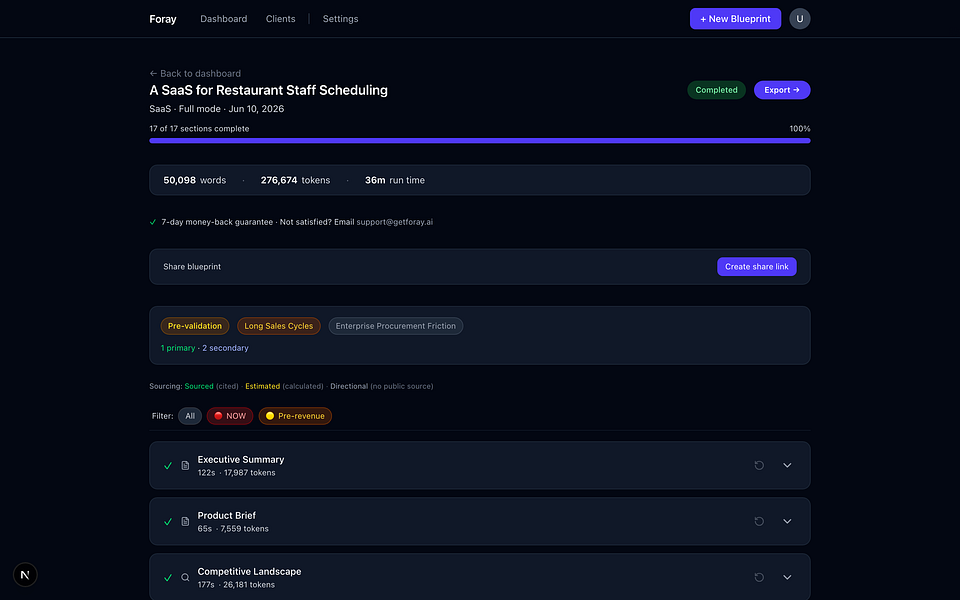Open the Settings nav item
960x600 pixels.
[x=340, y=19]
